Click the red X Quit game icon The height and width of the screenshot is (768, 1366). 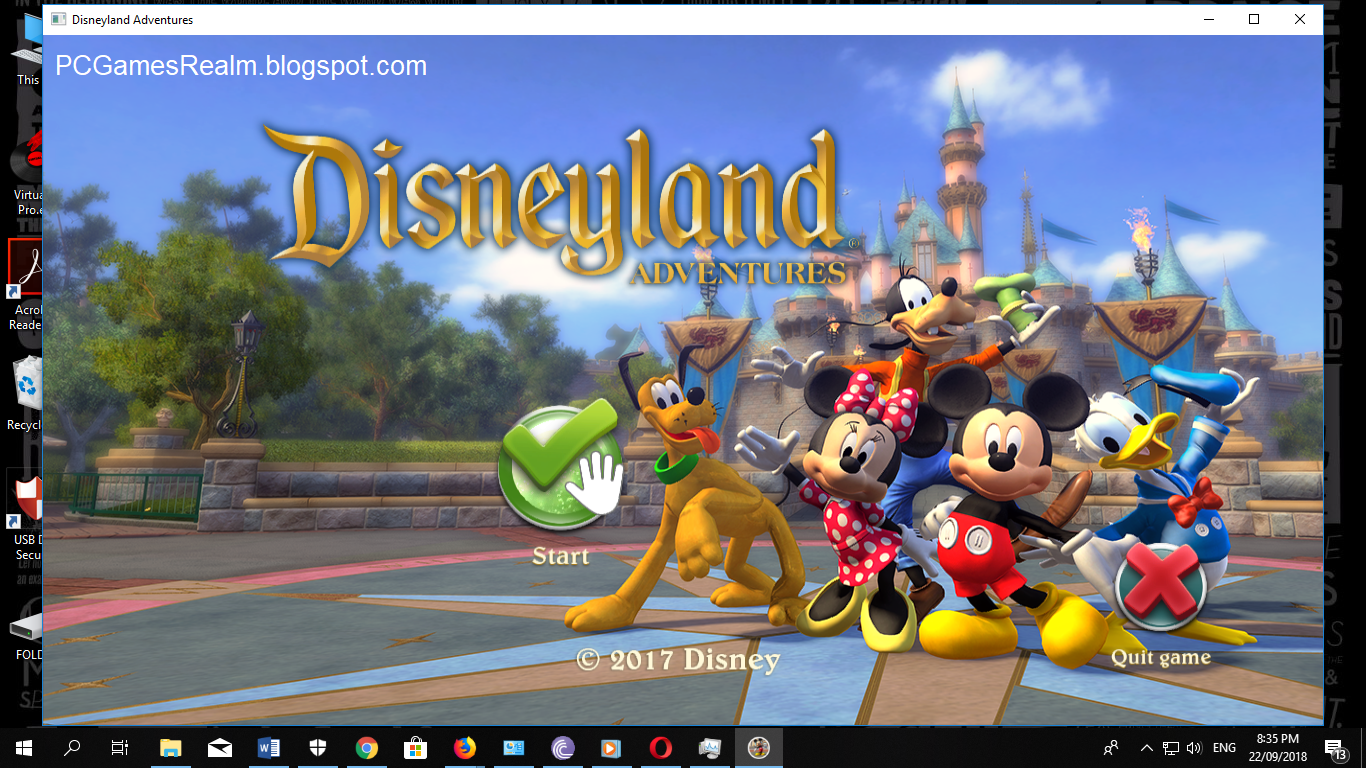(1161, 585)
